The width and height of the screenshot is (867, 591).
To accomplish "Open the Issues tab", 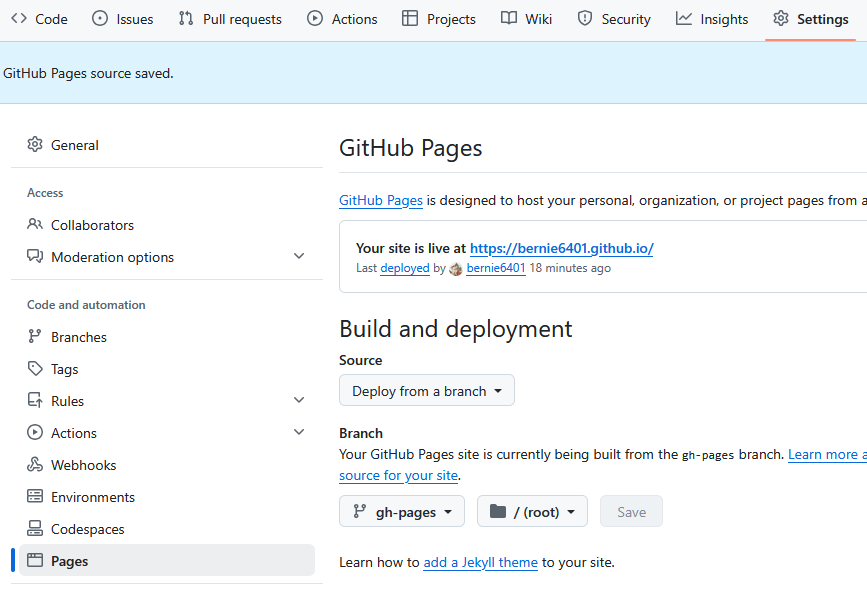I will (122, 19).
